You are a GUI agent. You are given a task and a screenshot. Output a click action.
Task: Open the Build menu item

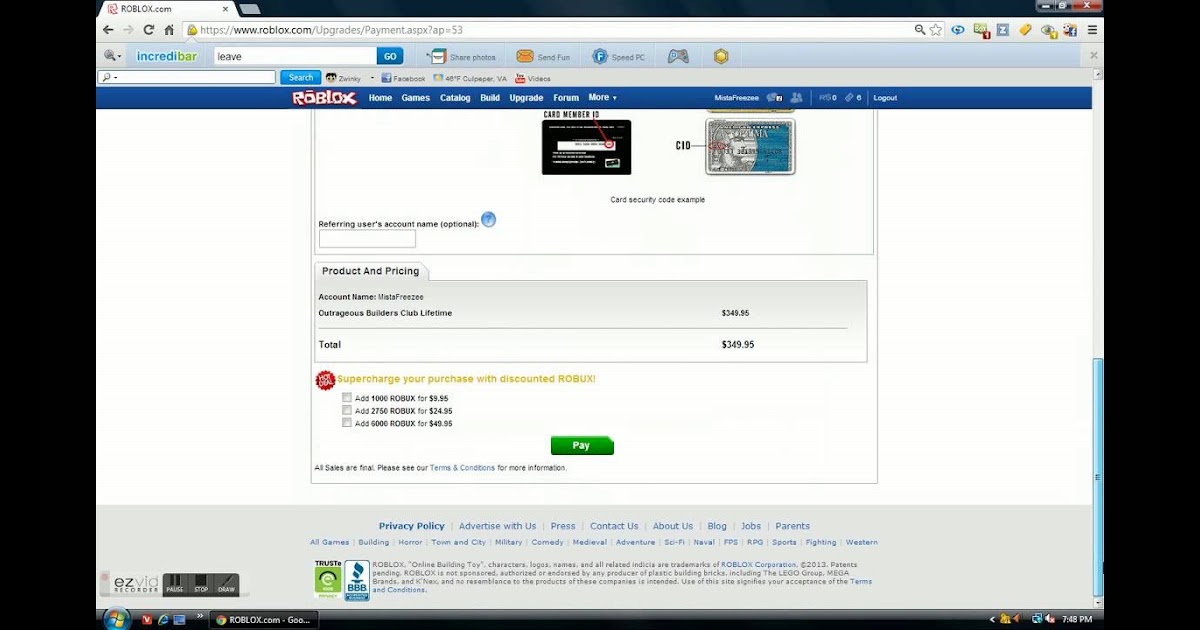pos(490,98)
